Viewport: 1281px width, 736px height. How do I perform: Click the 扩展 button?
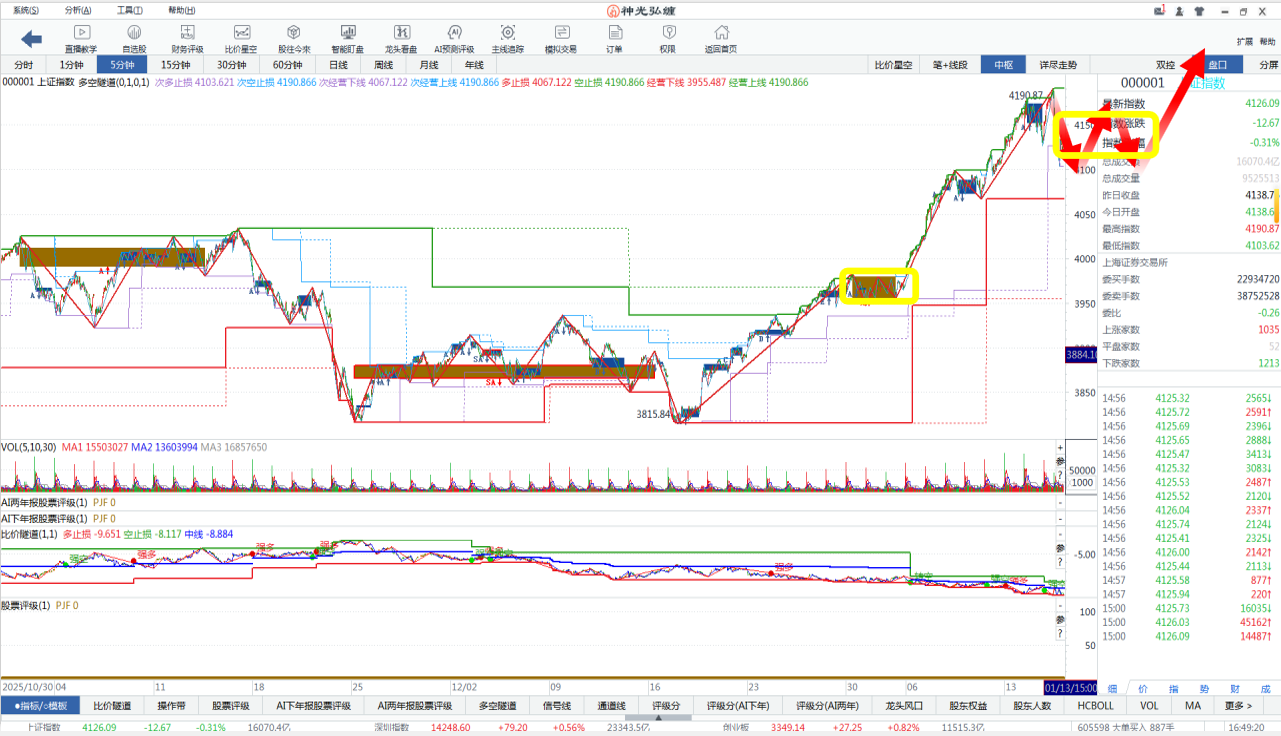(x=1244, y=42)
